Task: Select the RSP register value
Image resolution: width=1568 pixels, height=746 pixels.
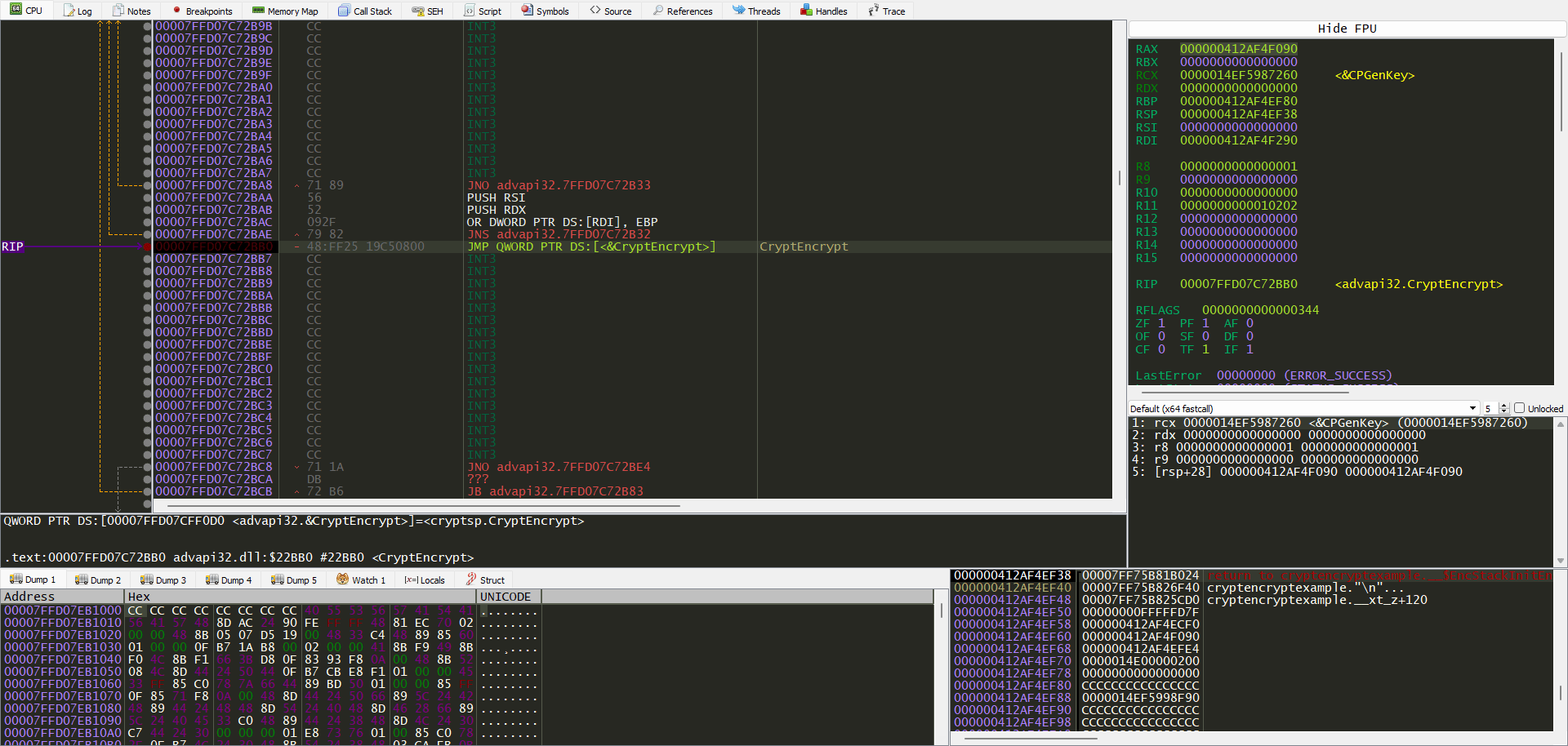Action: (x=1238, y=114)
